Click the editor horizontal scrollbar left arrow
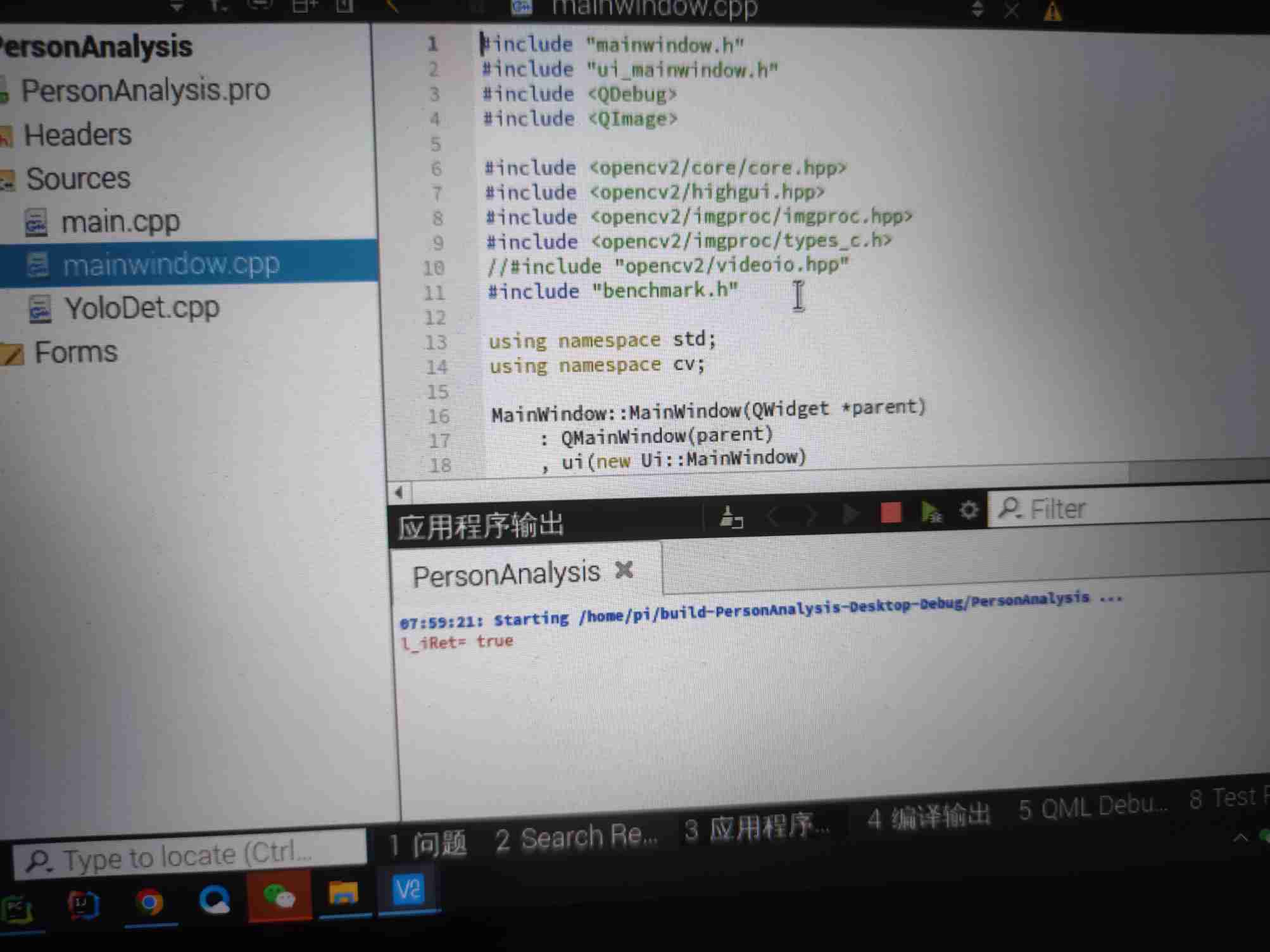Screen dimensions: 1270x952 pyautogui.click(x=399, y=492)
